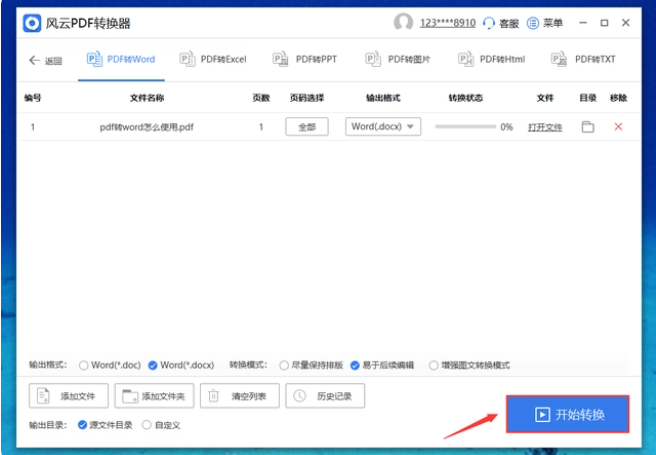
Task: Click the customer service headset icon
Action: click(x=488, y=23)
